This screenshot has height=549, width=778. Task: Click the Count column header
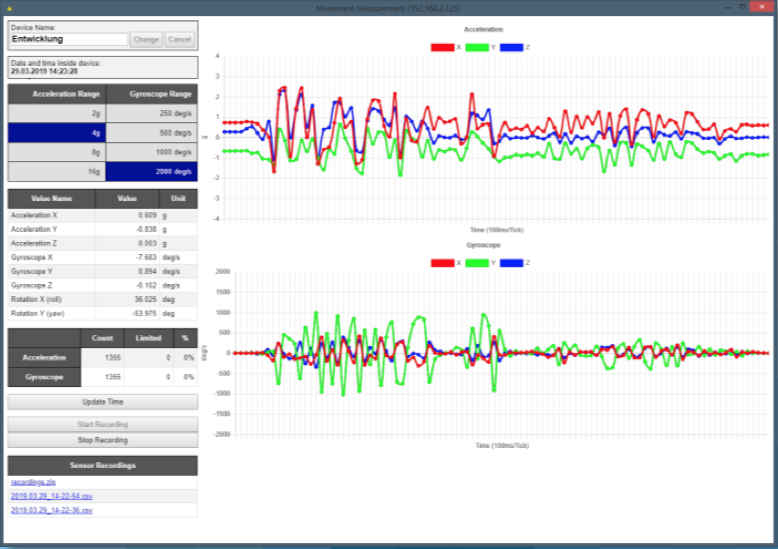tap(102, 338)
